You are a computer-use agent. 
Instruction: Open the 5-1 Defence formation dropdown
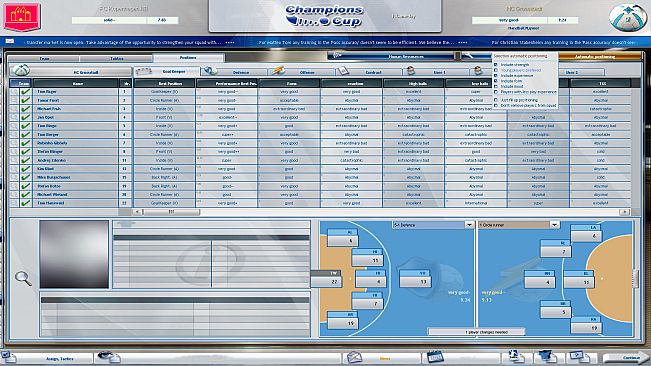[x=469, y=224]
